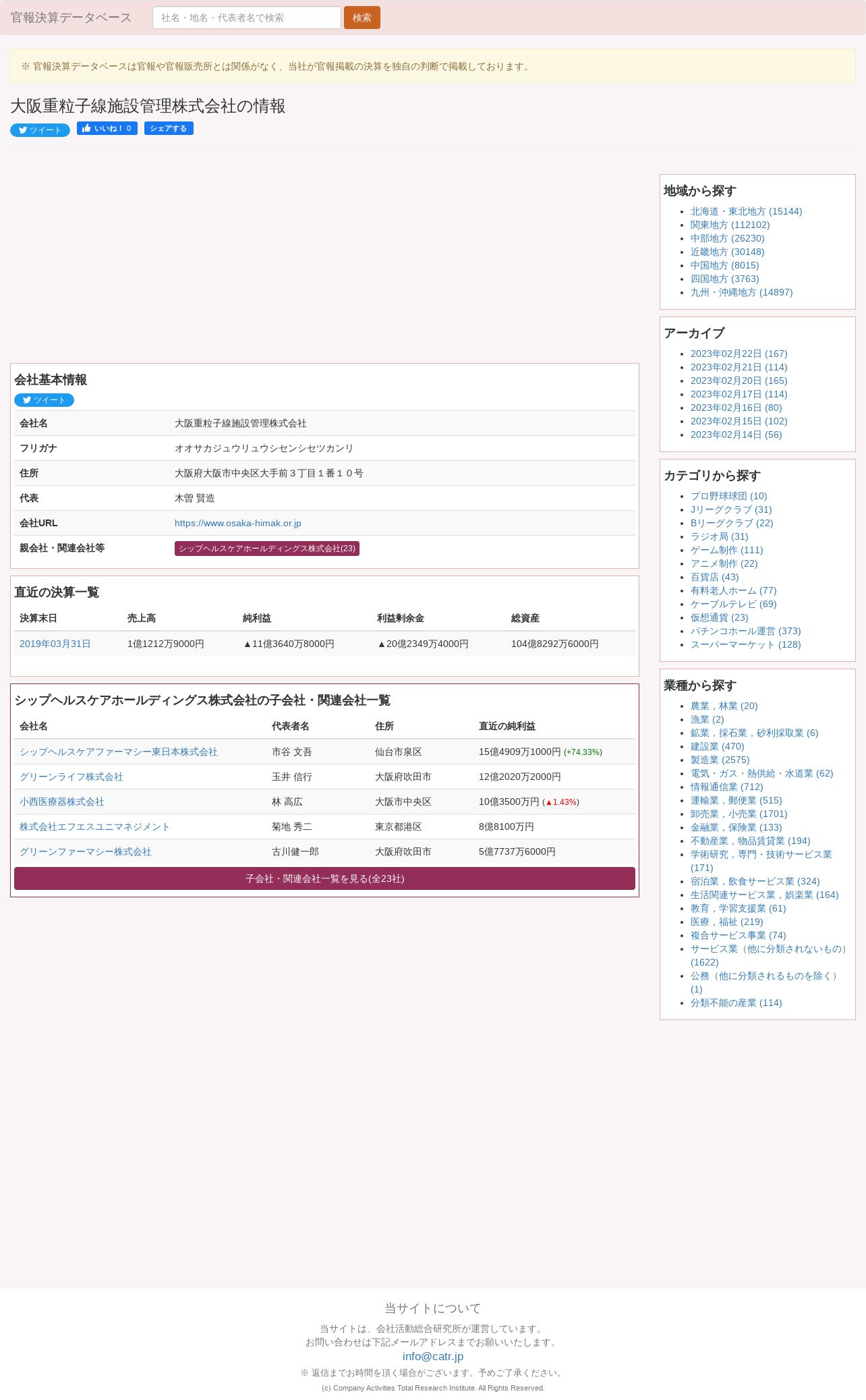866x1400 pixels.
Task: Open archive 2023年02月16日 (80)
Action: [x=736, y=408]
